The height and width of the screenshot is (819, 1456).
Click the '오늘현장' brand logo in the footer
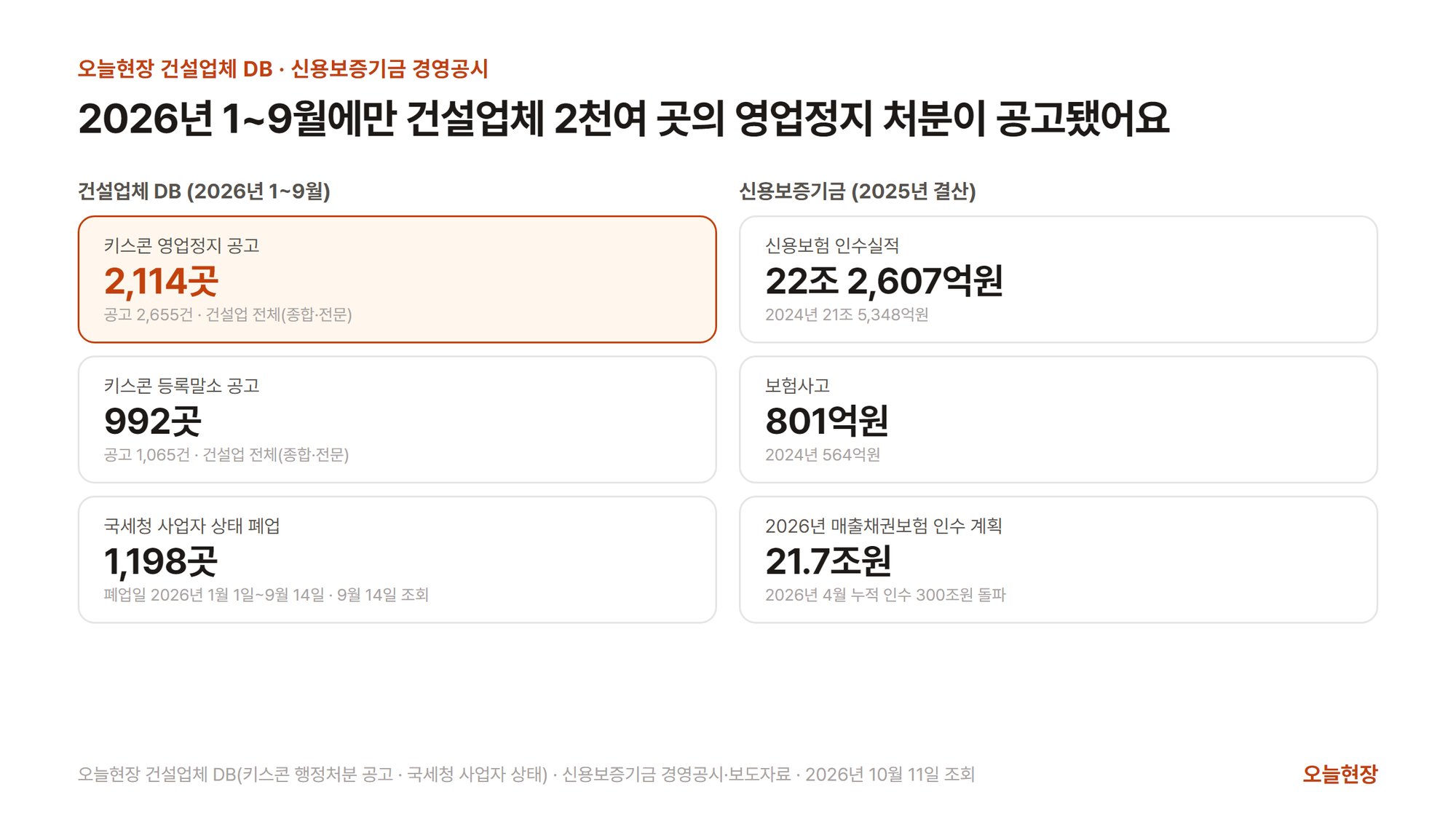(x=1340, y=774)
